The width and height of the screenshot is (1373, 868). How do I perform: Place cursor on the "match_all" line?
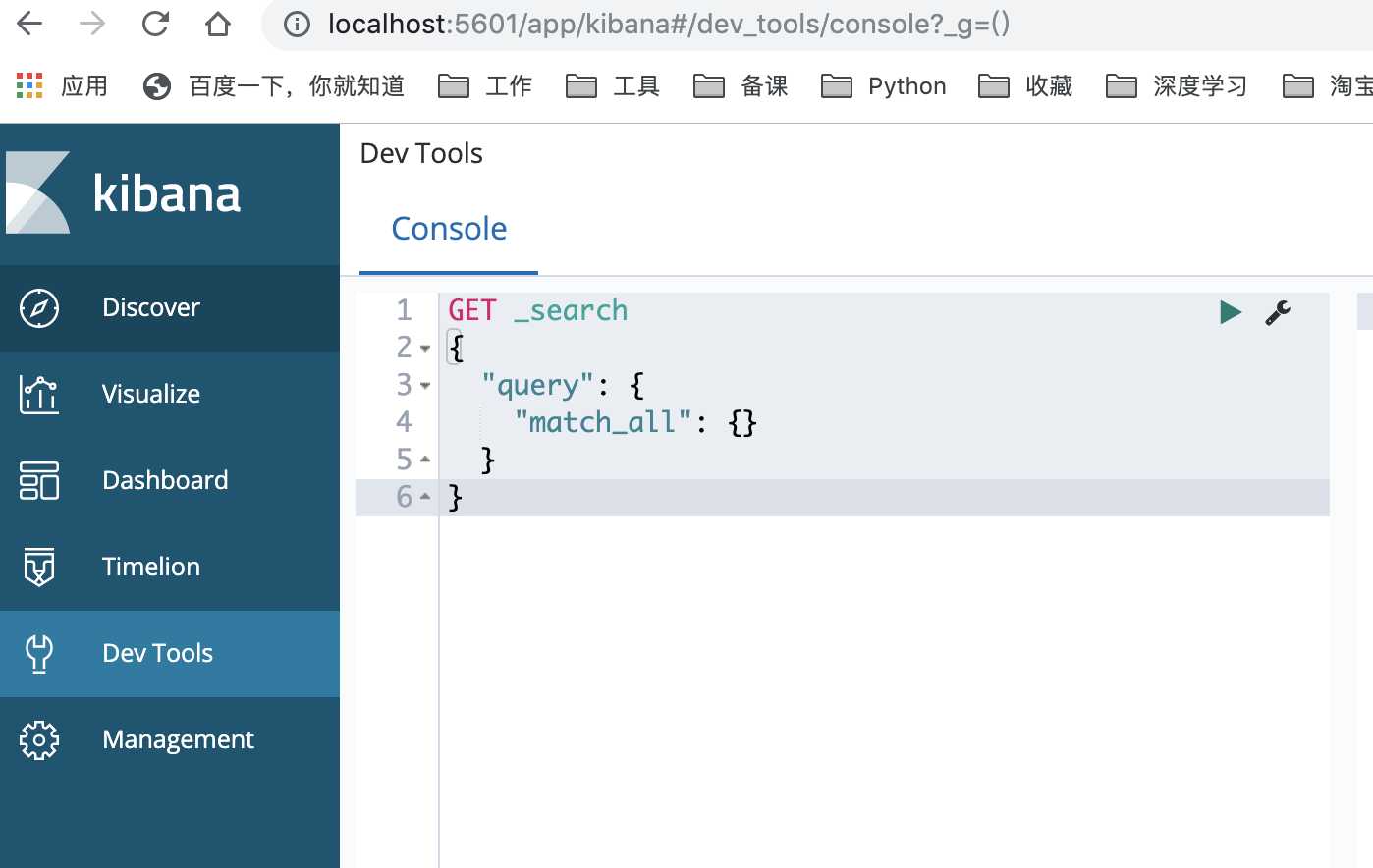pos(635,423)
